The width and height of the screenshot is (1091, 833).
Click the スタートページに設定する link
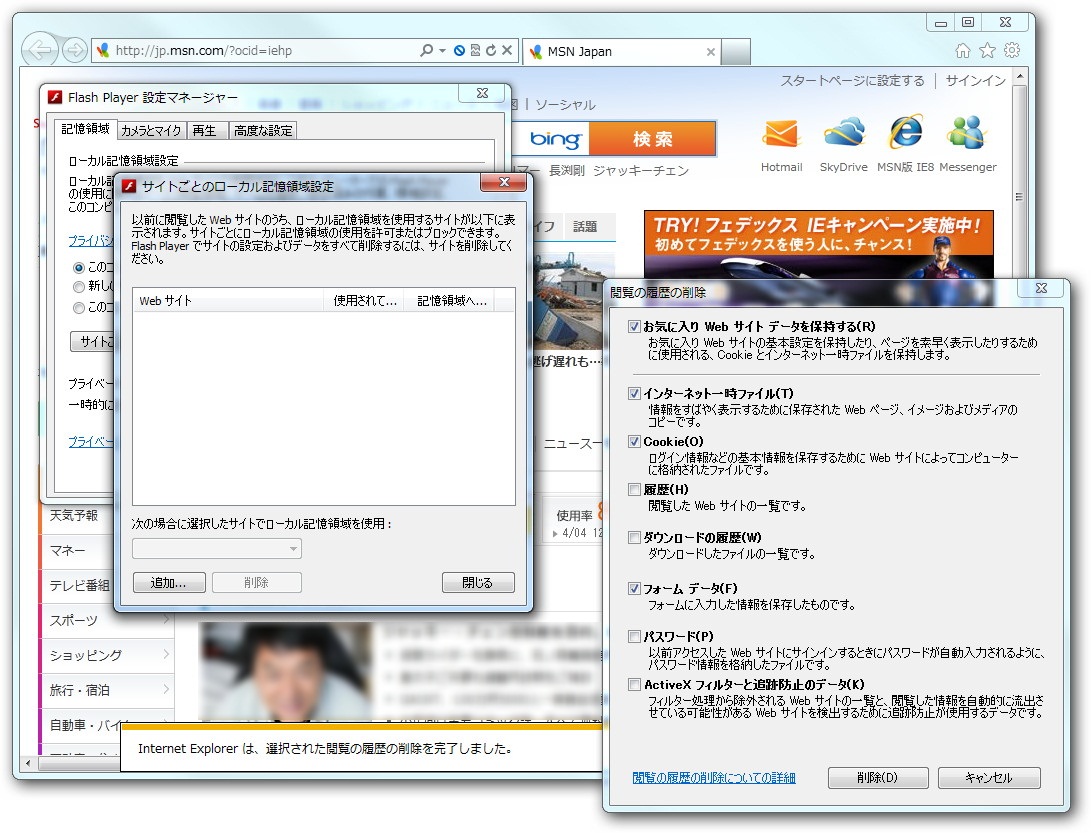(851, 81)
